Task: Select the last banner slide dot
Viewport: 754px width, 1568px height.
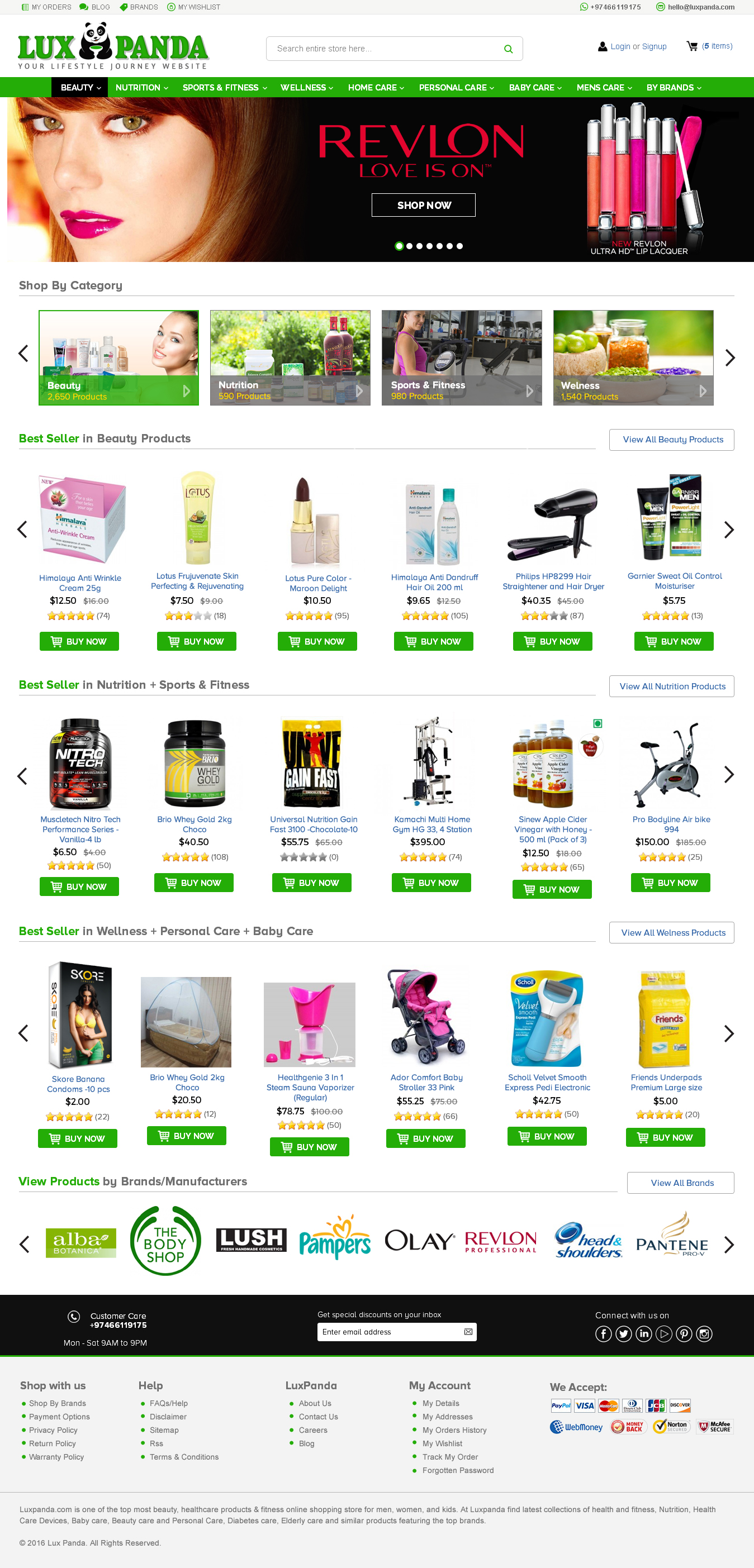Action: tap(460, 246)
